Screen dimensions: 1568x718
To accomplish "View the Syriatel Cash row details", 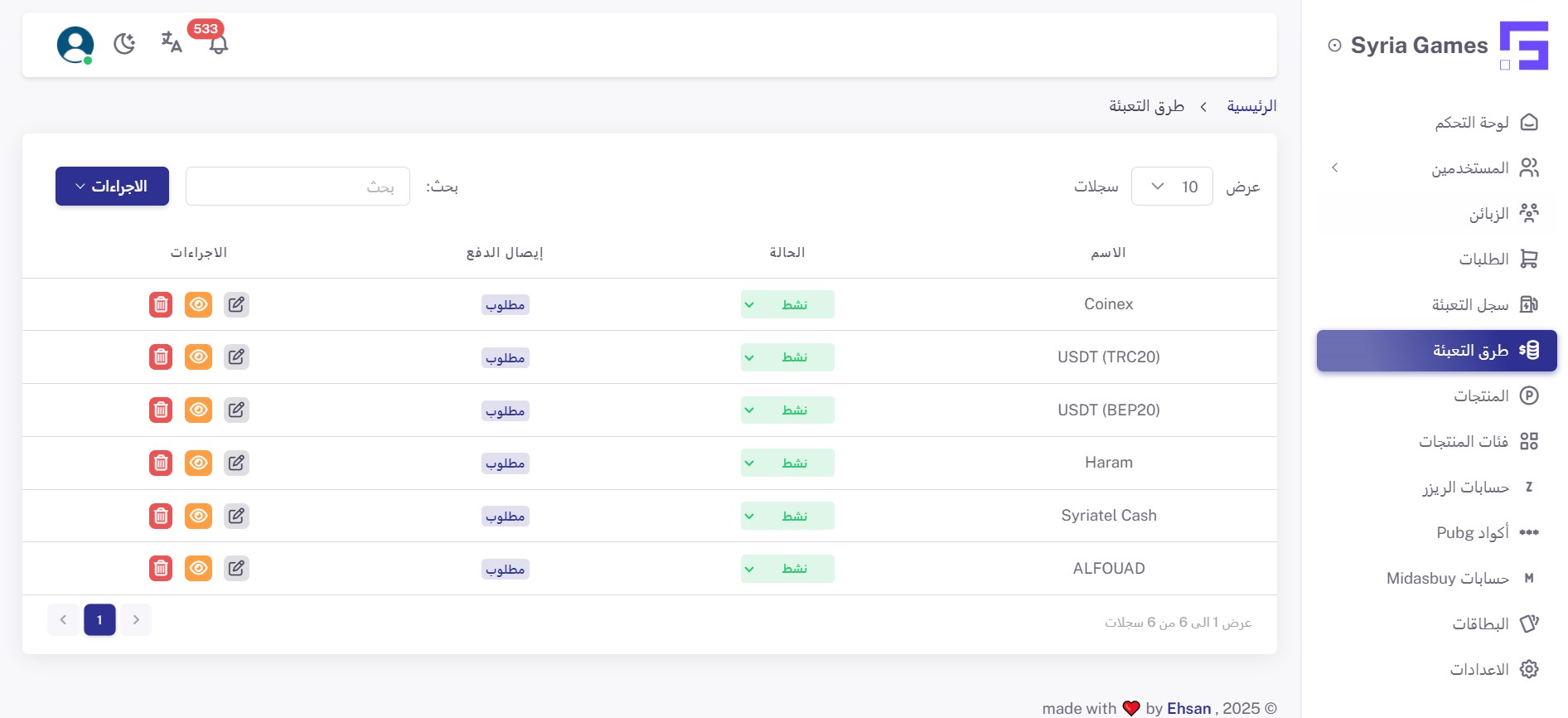I will pyautogui.click(x=198, y=516).
